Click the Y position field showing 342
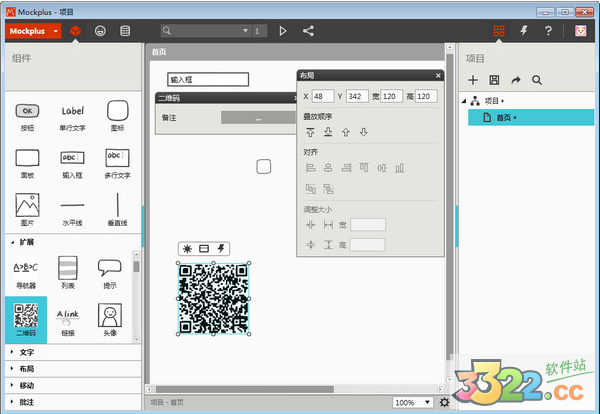600x414 pixels. pos(357,96)
